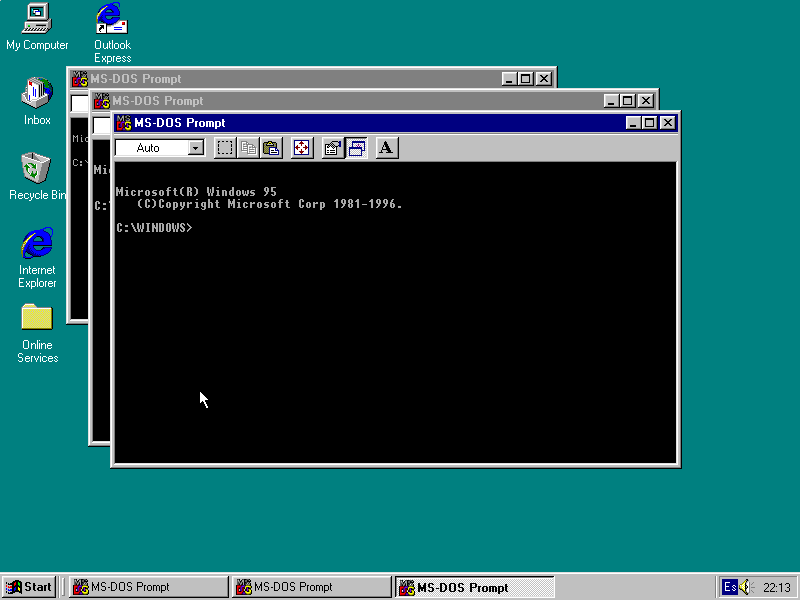
Task: Click the 22:13 clock in the tray
Action: click(777, 588)
